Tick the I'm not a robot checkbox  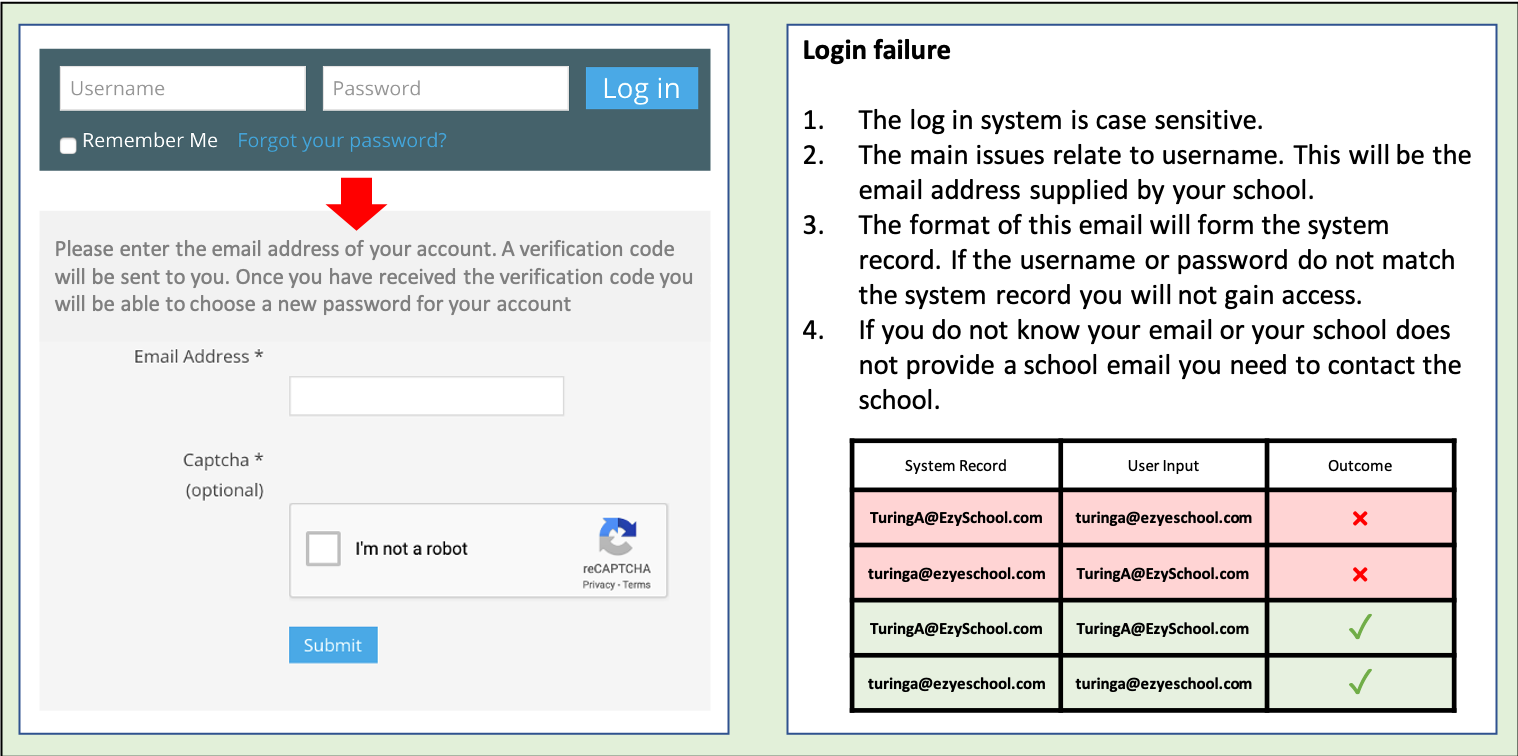pos(323,549)
